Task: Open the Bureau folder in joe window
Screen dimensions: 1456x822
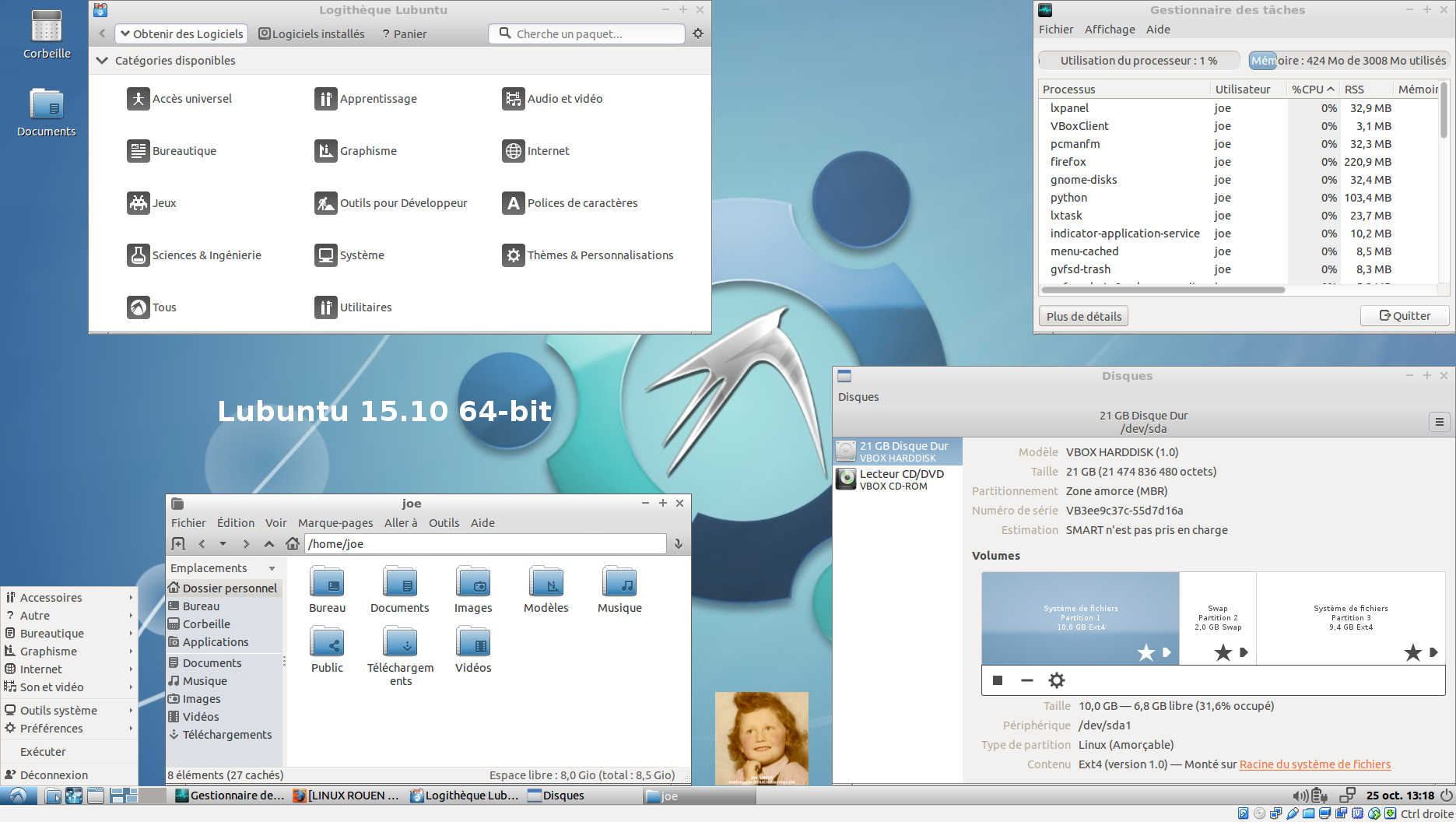Action: (327, 590)
